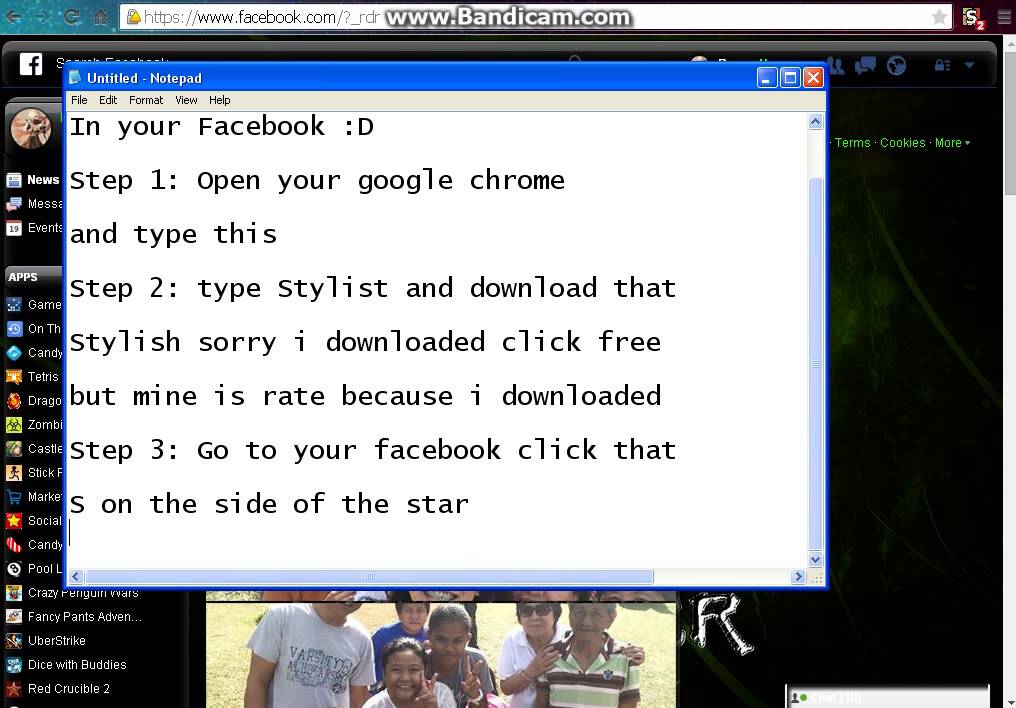Viewport: 1016px width, 708px height.
Task: Click the text 'Step 1: Open your google chrome'
Action: [x=317, y=181]
